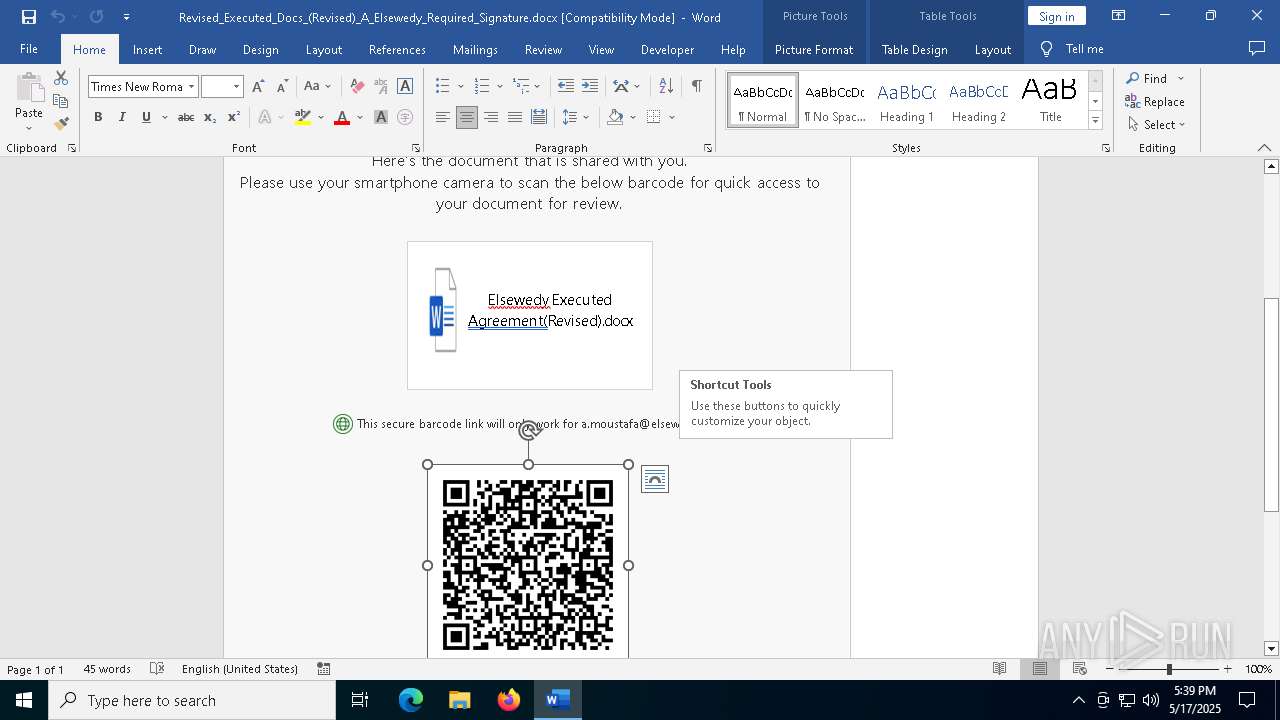
Task: Open the Picture Format tab
Action: (814, 49)
